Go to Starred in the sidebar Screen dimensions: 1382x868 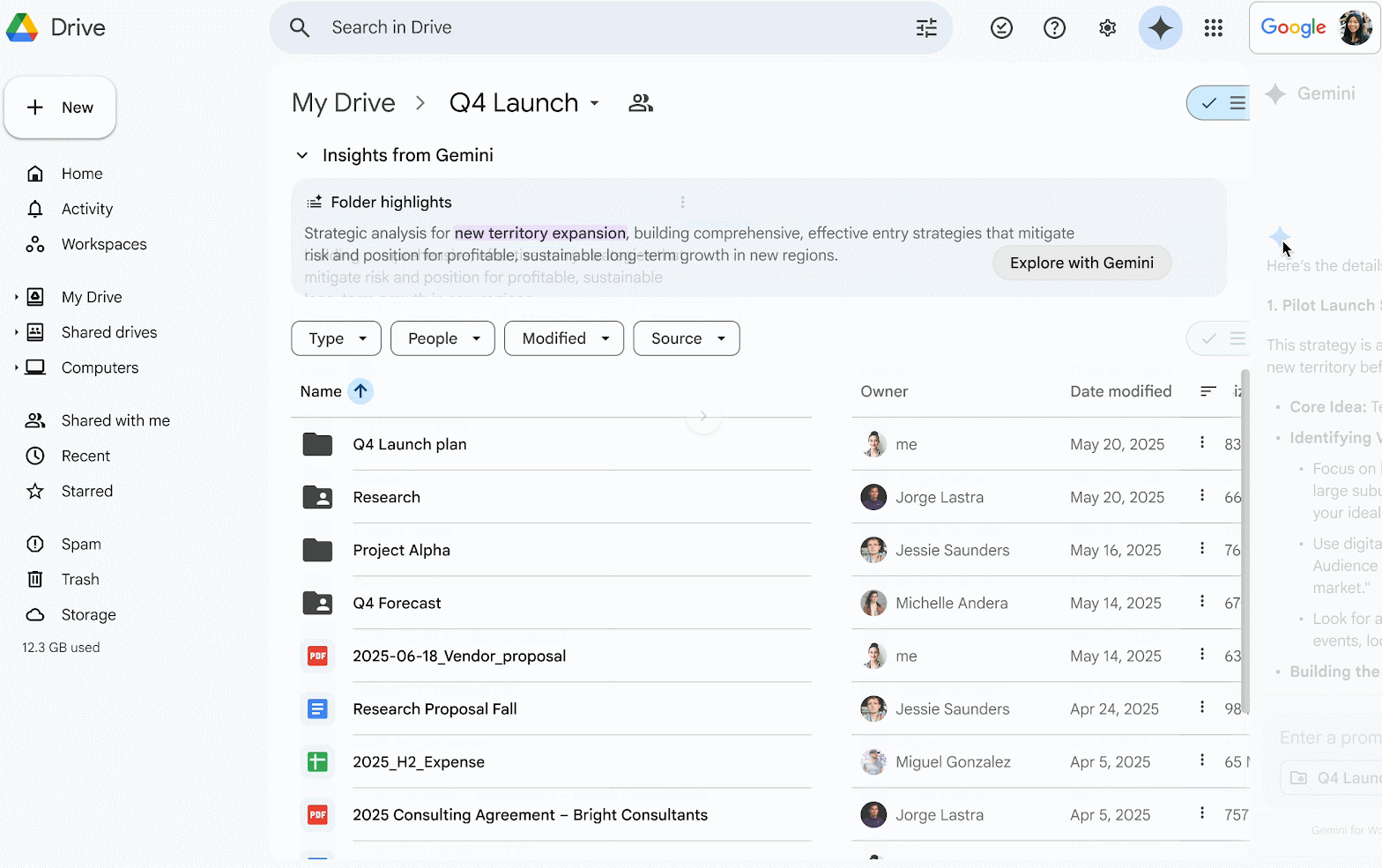pyautogui.click(x=86, y=491)
